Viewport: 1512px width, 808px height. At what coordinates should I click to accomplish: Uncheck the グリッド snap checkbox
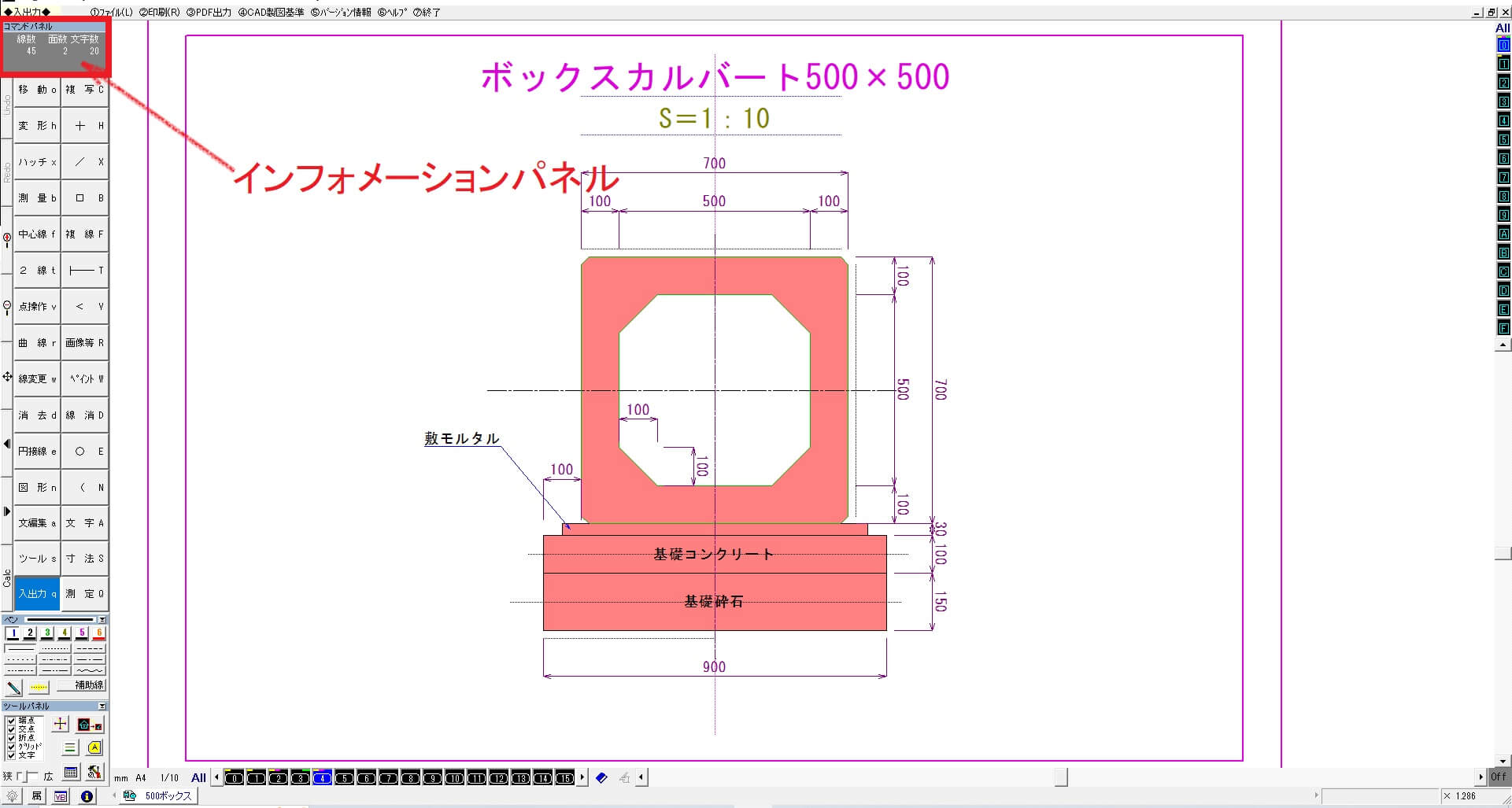click(11, 745)
